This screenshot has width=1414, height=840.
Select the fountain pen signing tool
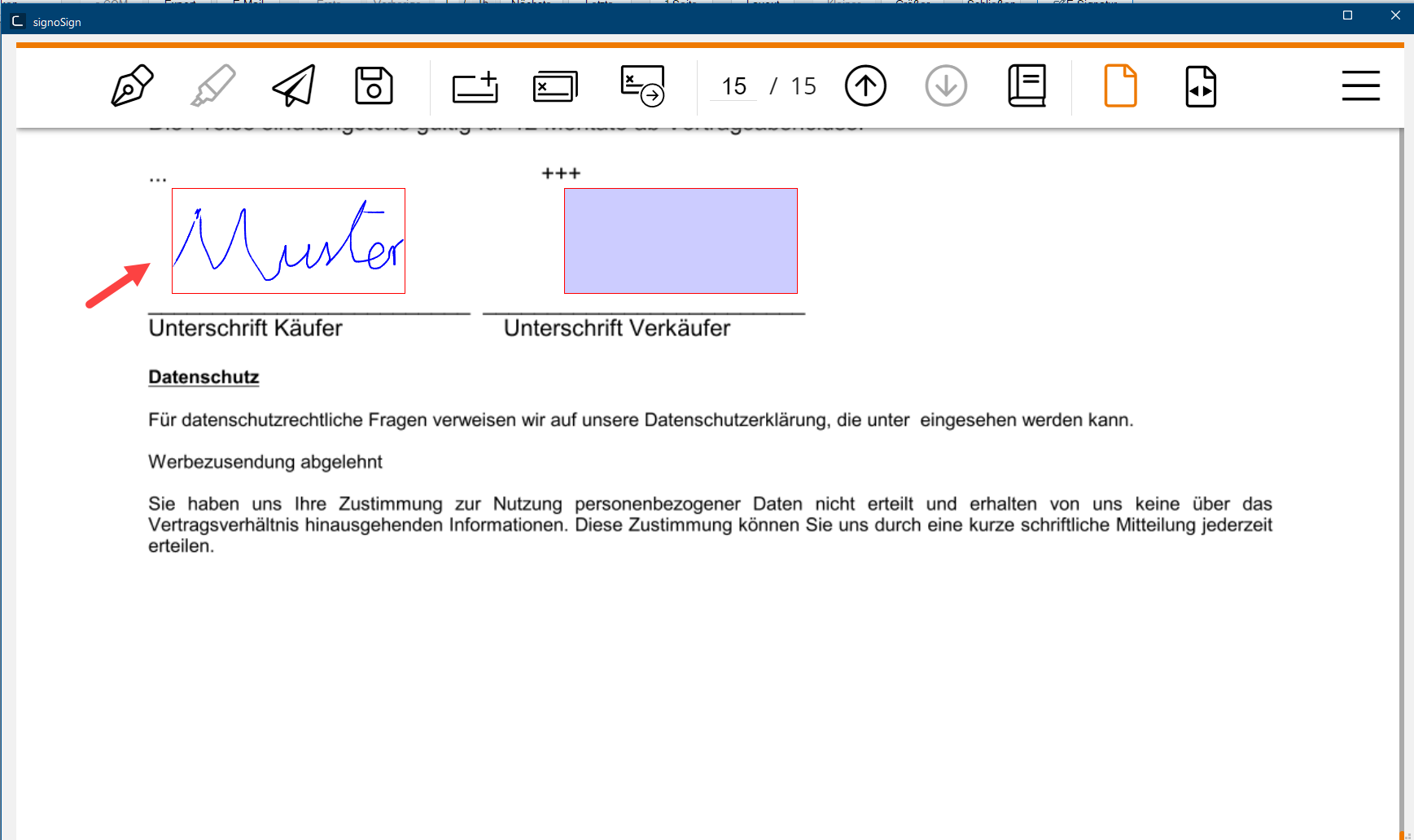point(132,85)
